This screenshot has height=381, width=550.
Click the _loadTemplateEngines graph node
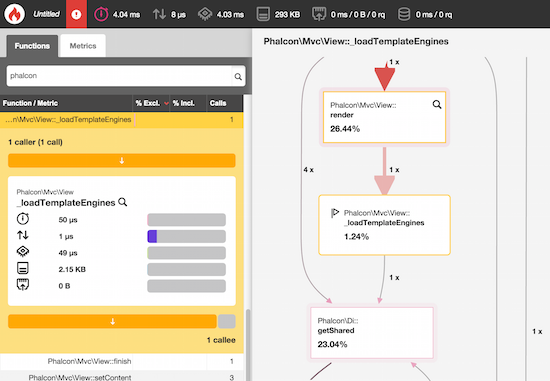pos(384,225)
